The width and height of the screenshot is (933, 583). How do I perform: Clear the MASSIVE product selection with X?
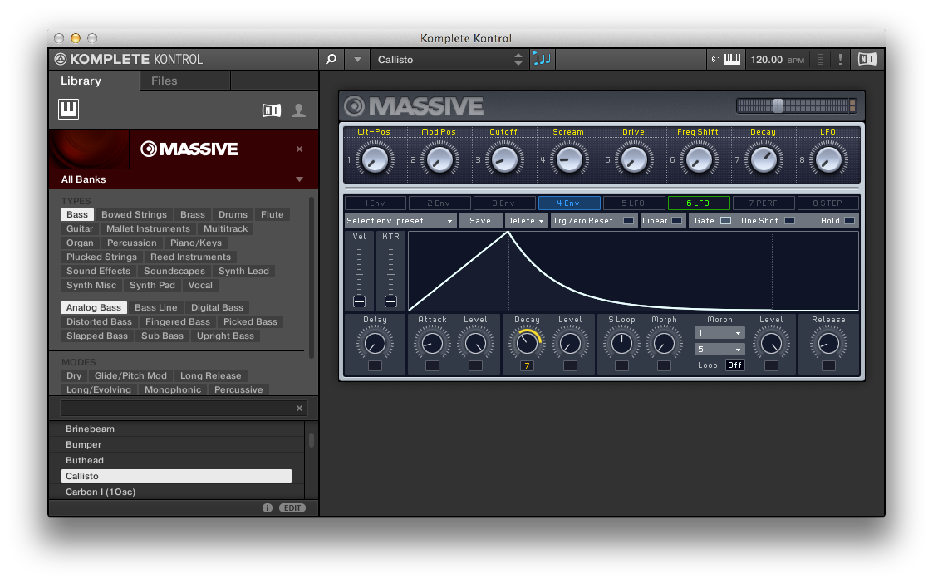tap(299, 149)
